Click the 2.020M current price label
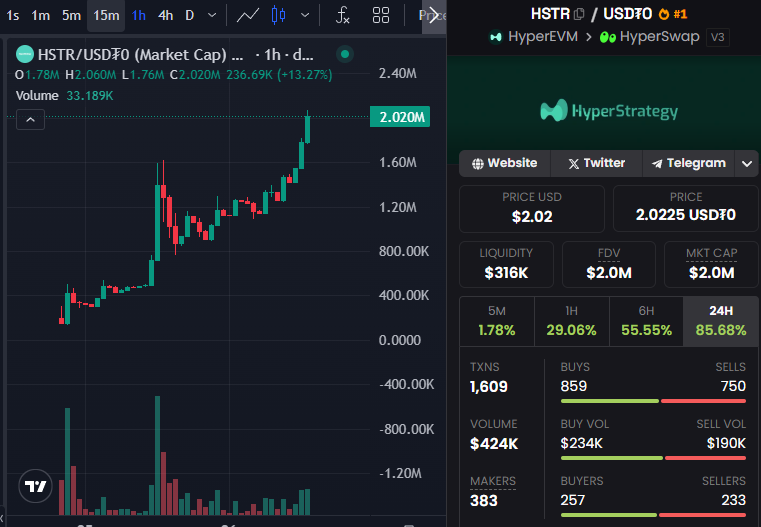Screen dimensions: 761x527 point(400,117)
